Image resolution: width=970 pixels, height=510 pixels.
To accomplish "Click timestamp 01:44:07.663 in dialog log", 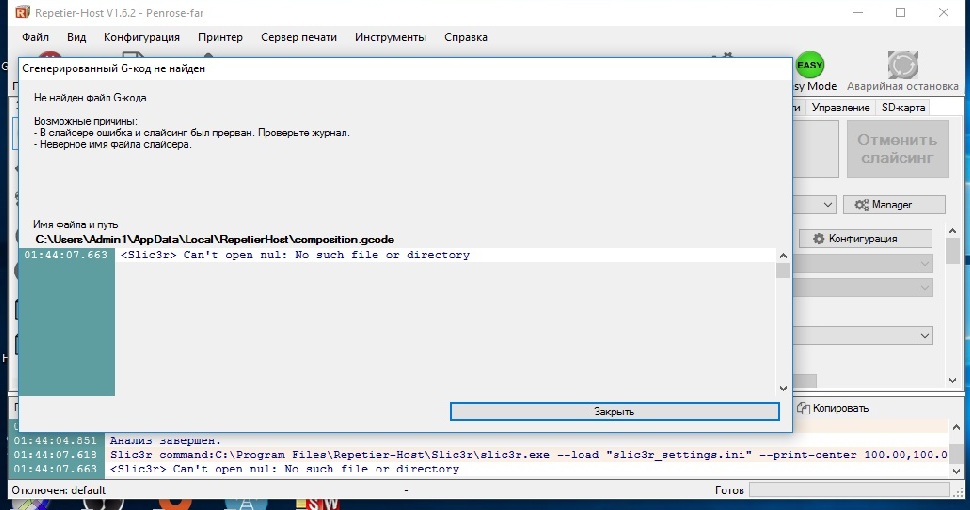I will [x=66, y=254].
